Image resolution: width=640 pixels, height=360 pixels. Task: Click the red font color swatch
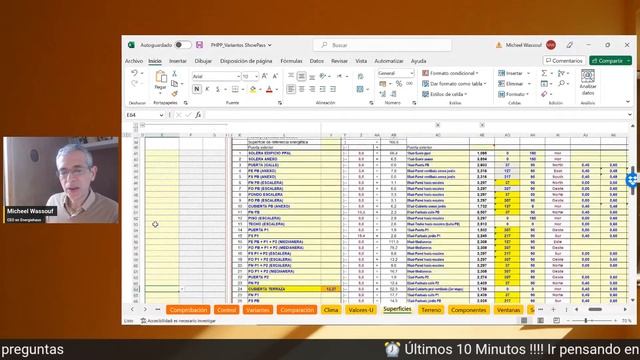click(269, 89)
